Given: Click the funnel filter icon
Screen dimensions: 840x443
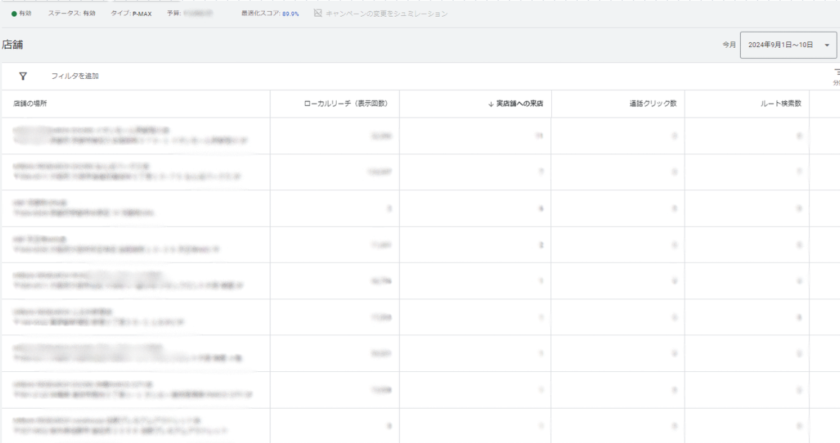Looking at the screenshot, I should (23, 76).
